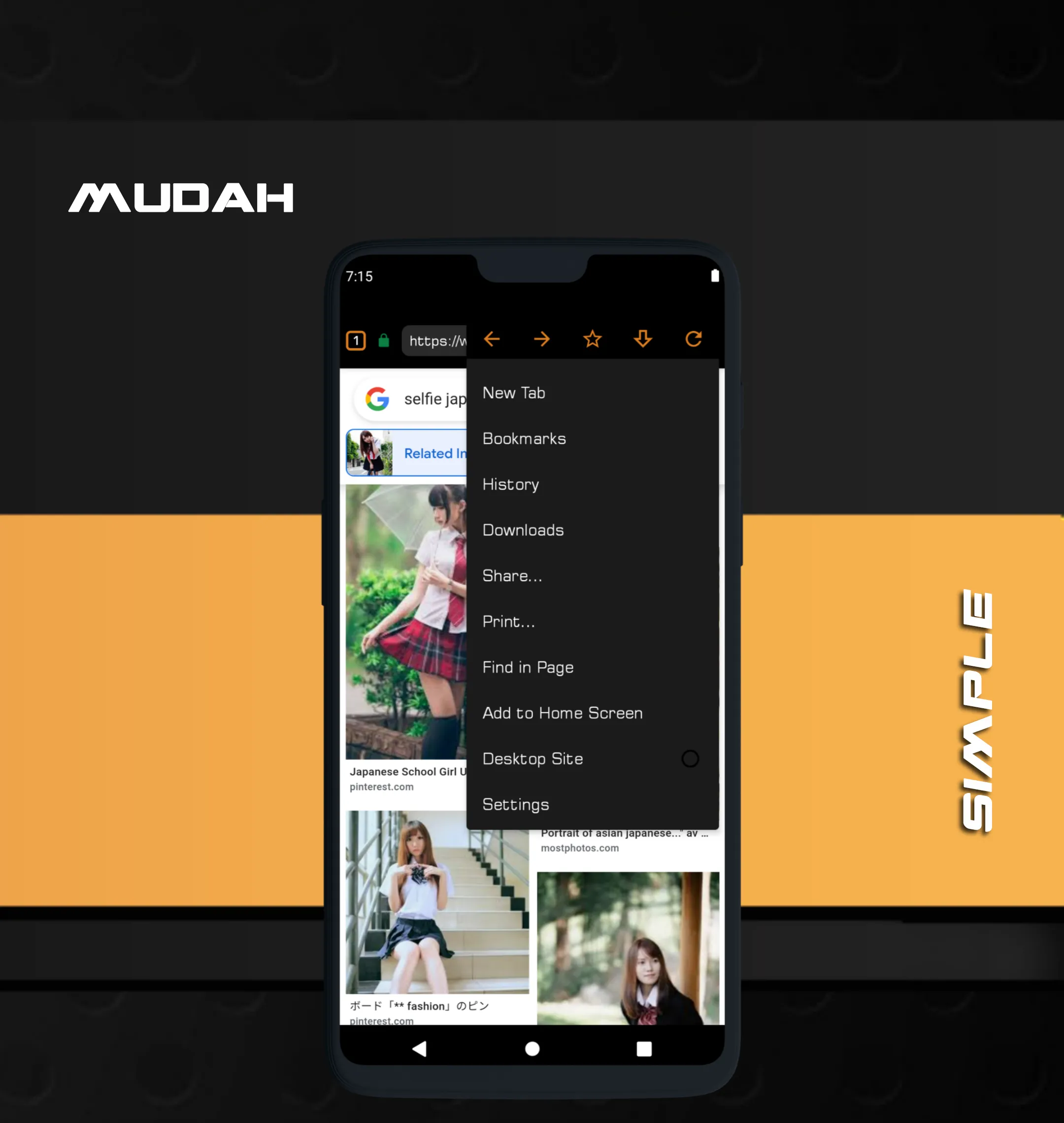This screenshot has width=1064, height=1123.
Task: Select History menu item
Action: (x=511, y=484)
